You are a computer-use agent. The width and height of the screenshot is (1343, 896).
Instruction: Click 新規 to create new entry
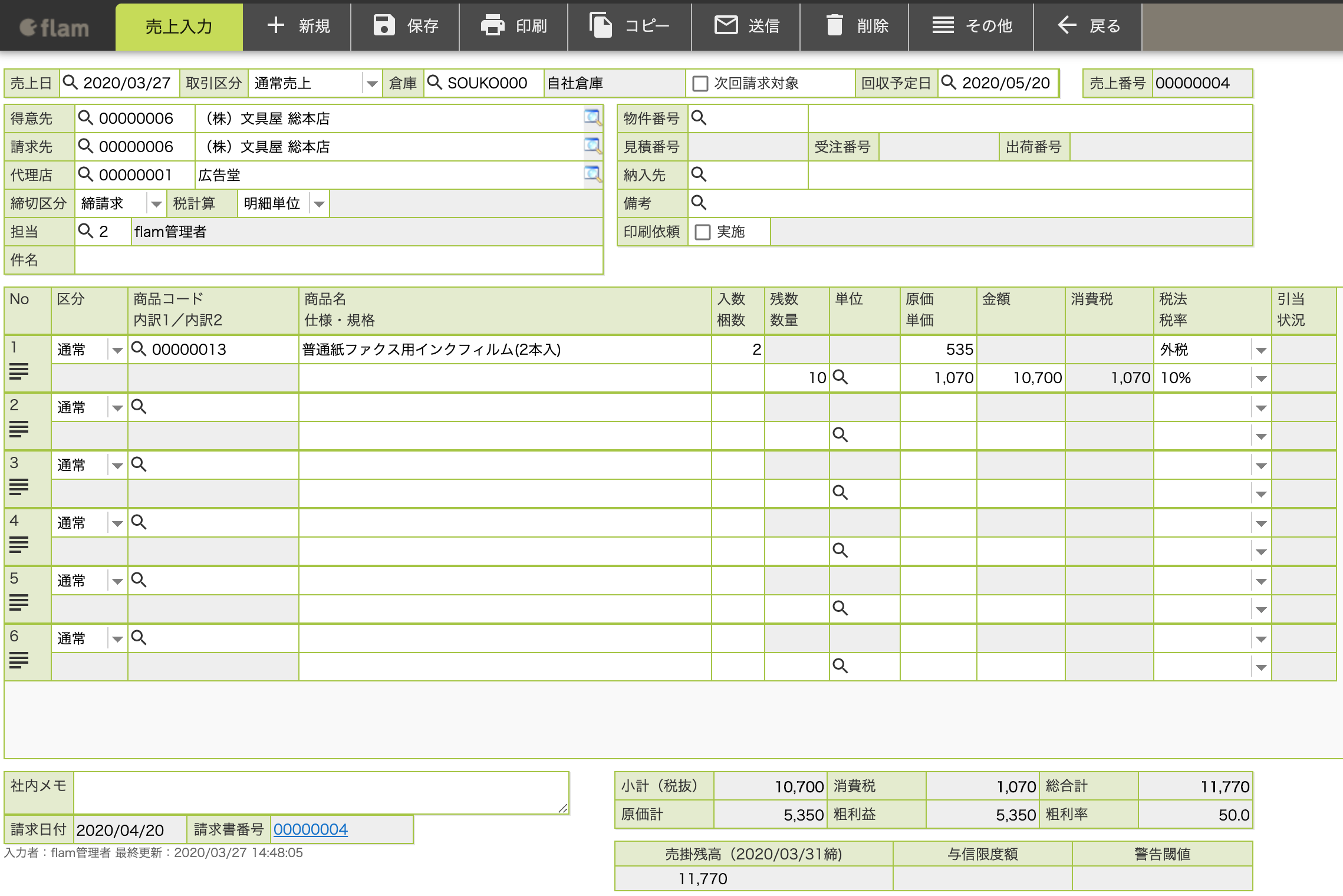[x=297, y=27]
